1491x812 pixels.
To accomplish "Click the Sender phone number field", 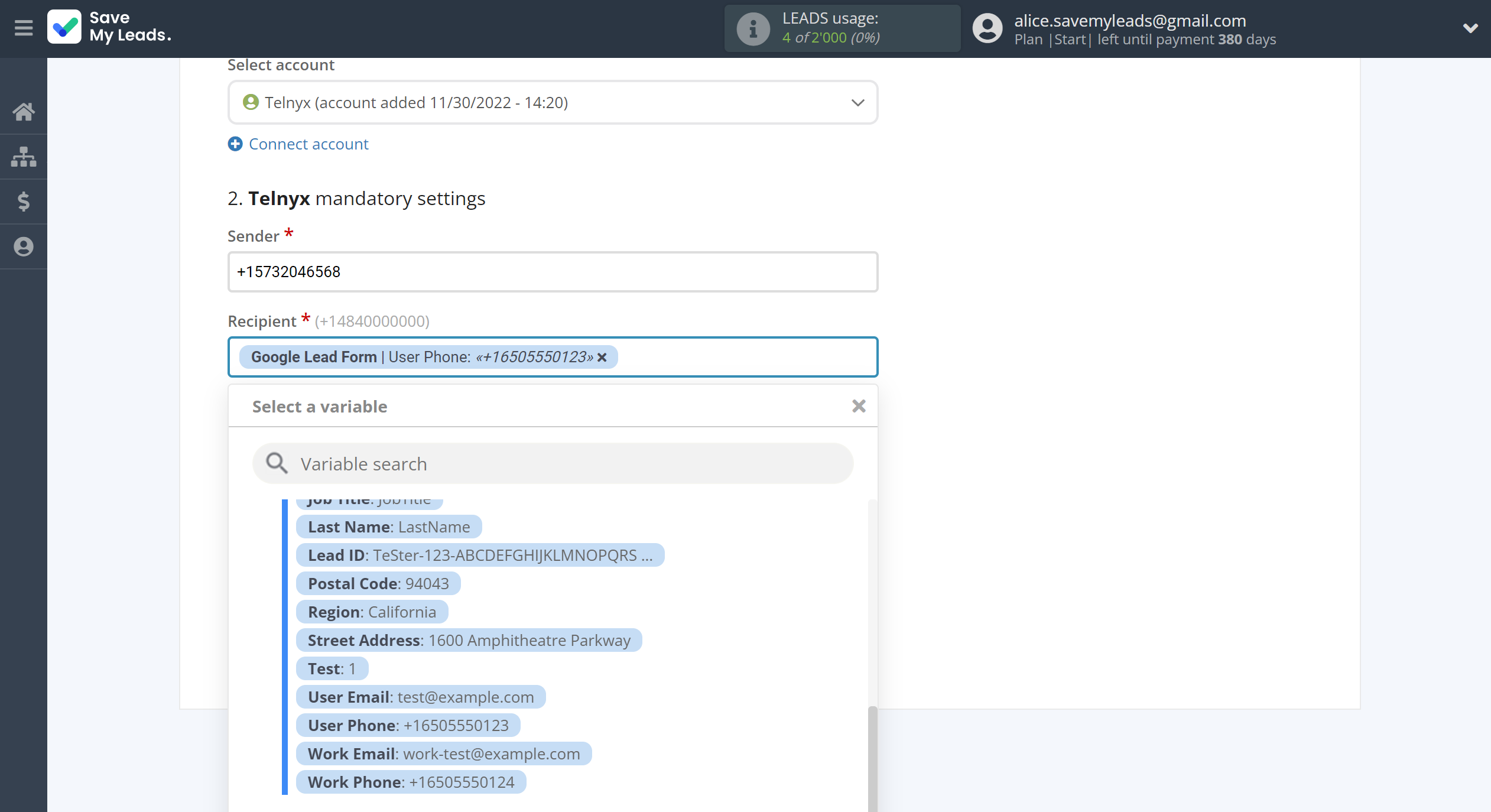I will [x=553, y=272].
